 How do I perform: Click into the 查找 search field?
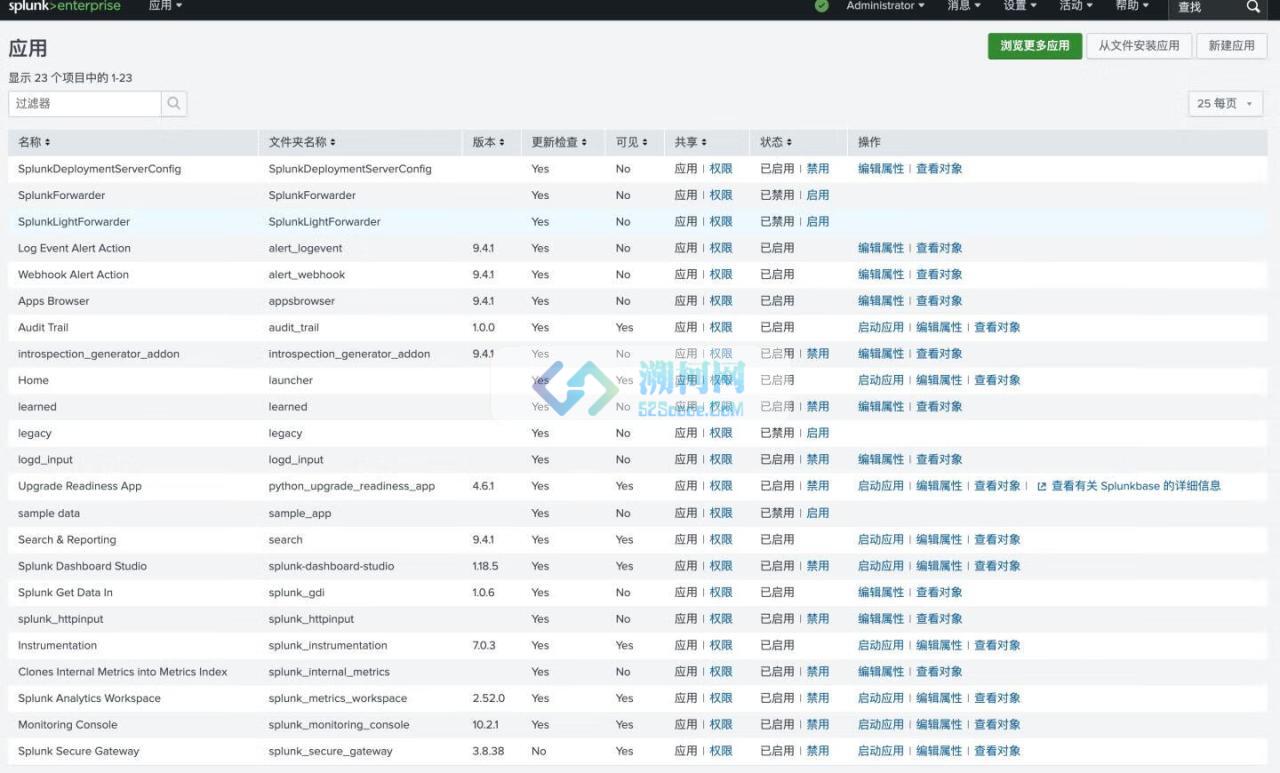1205,7
